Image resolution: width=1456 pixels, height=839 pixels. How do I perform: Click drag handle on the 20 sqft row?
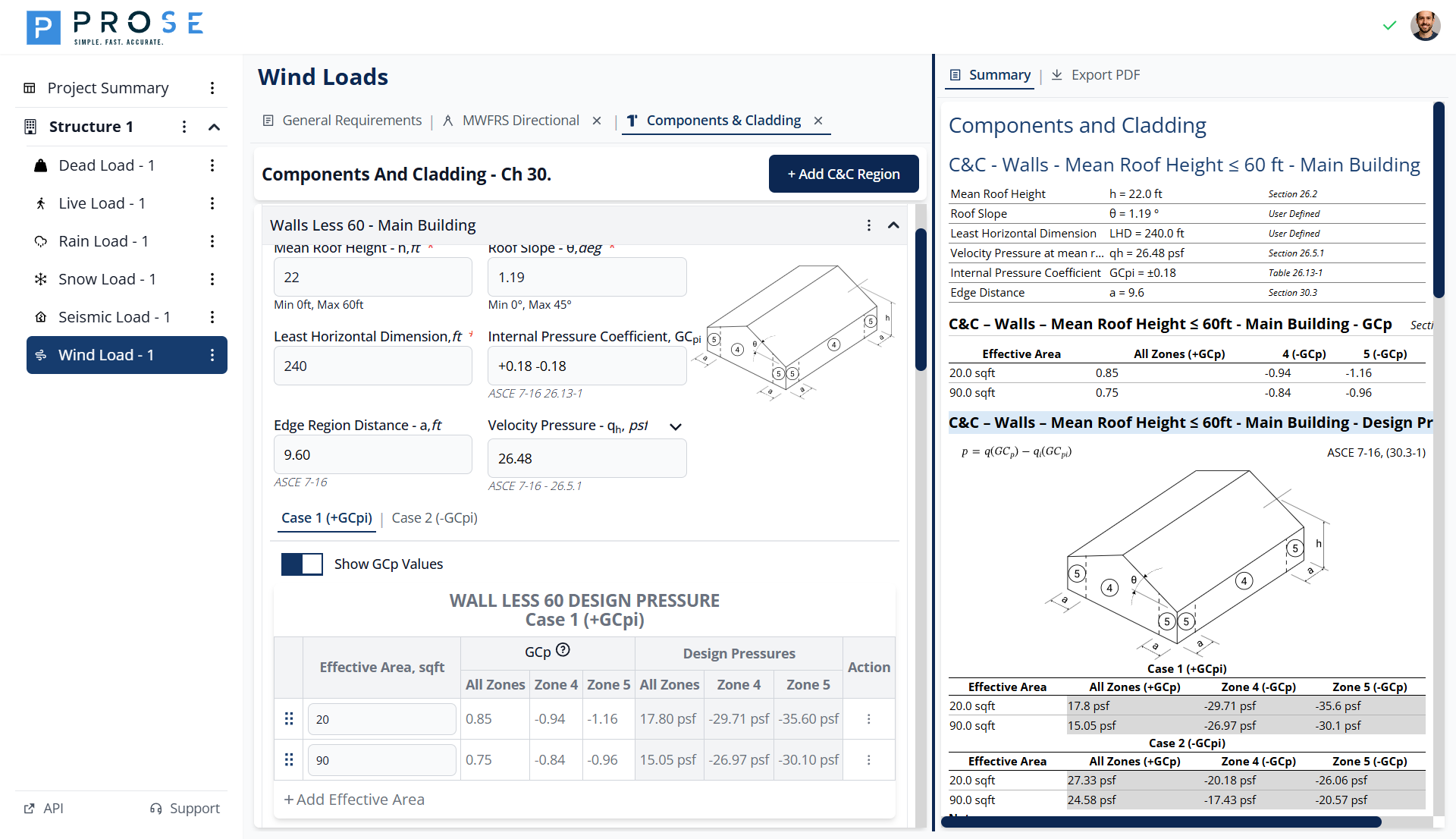click(x=289, y=718)
